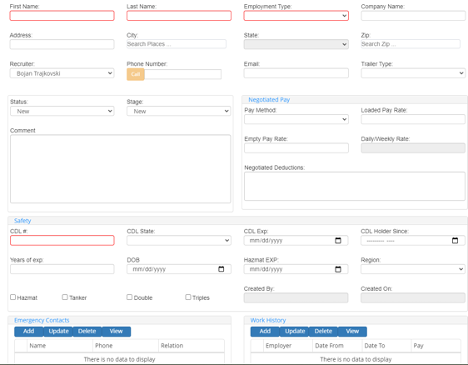This screenshot has width=468, height=365.
Task: Click the Address input box
Action: [x=62, y=44]
